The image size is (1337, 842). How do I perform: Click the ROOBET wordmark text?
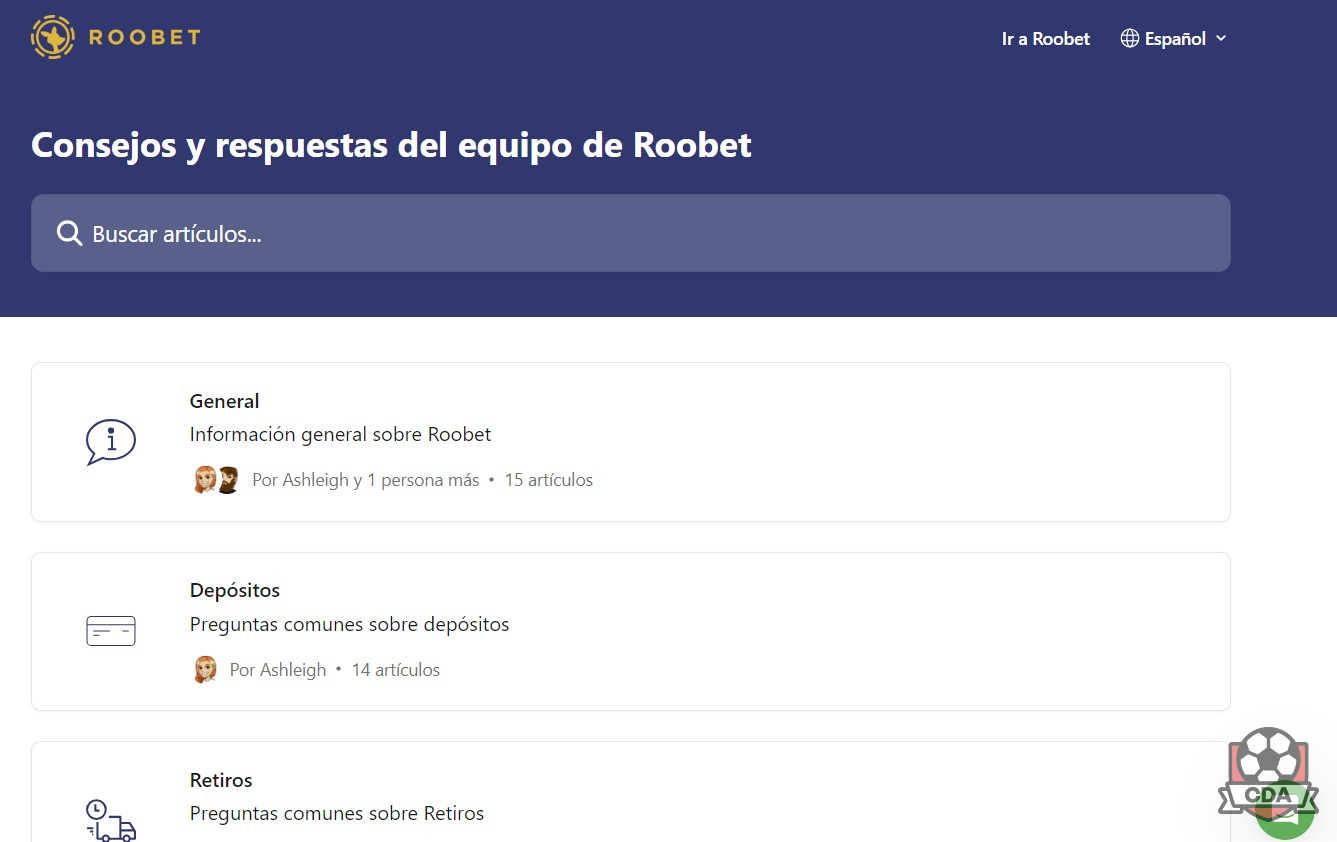tap(145, 38)
